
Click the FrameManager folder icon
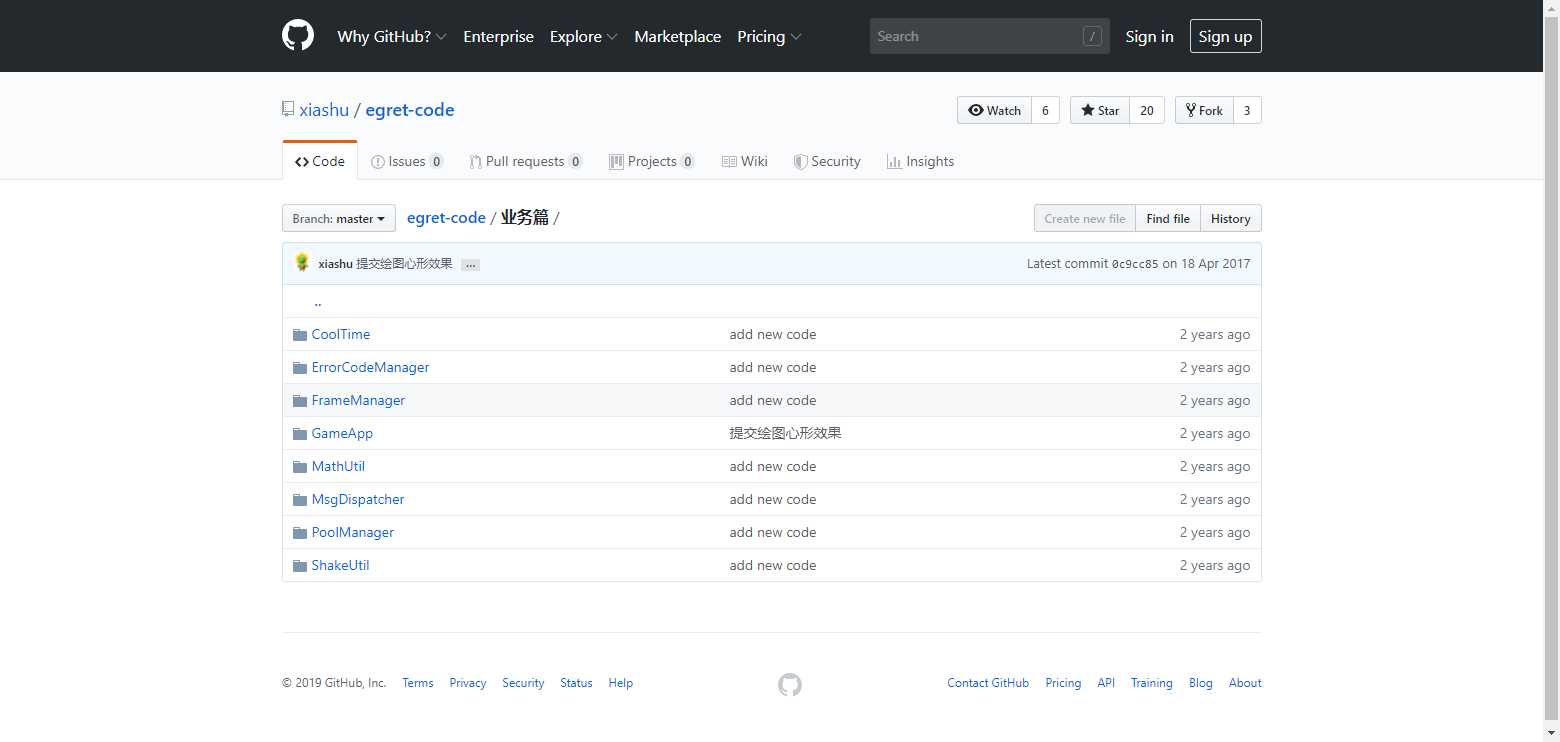300,401
